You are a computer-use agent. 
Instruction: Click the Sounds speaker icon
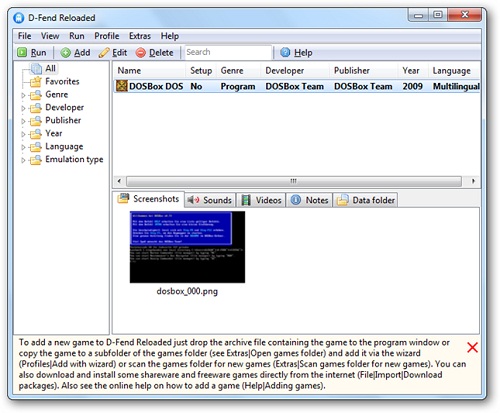tap(193, 200)
